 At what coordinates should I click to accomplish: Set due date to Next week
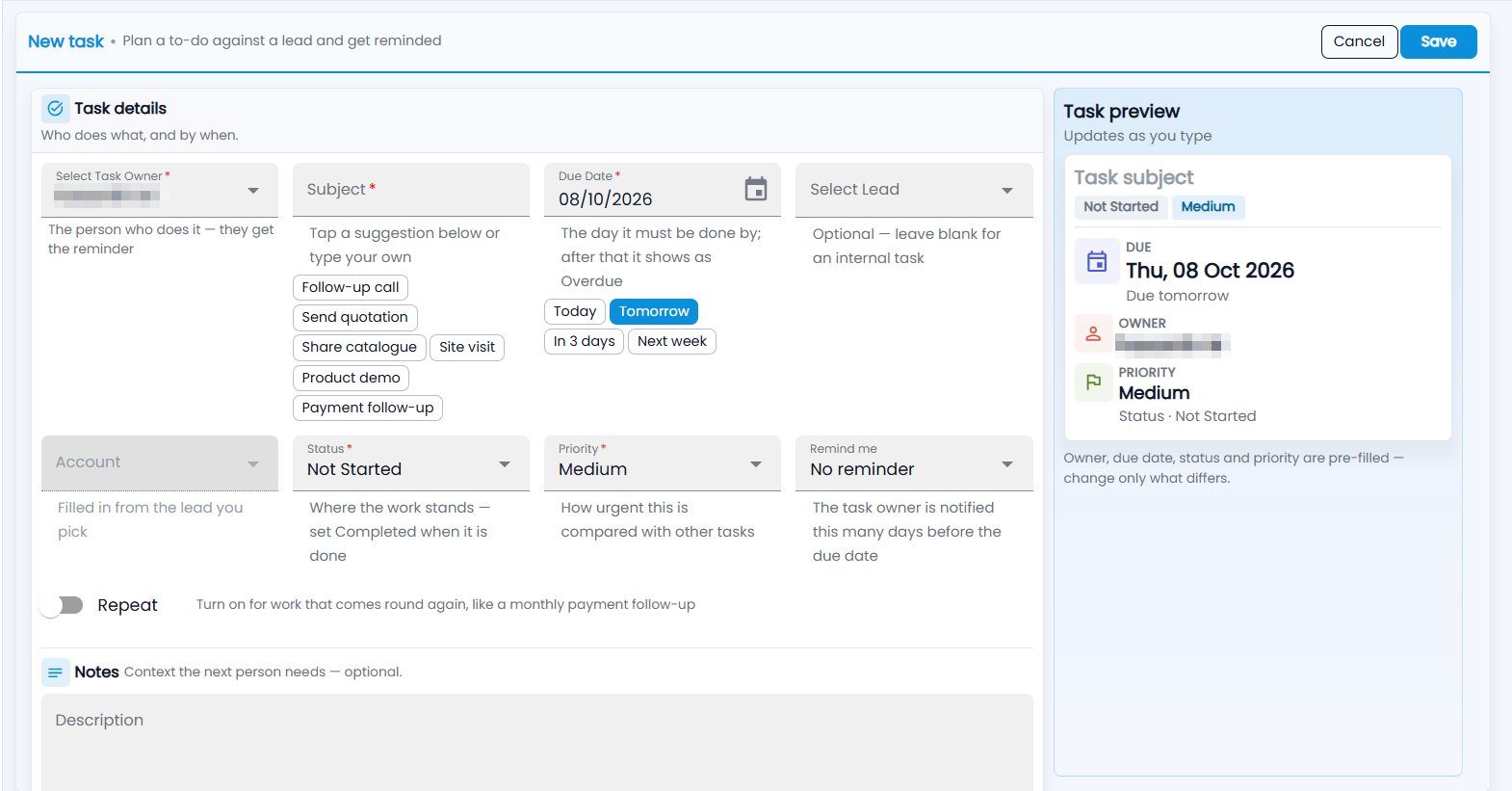pyautogui.click(x=672, y=341)
